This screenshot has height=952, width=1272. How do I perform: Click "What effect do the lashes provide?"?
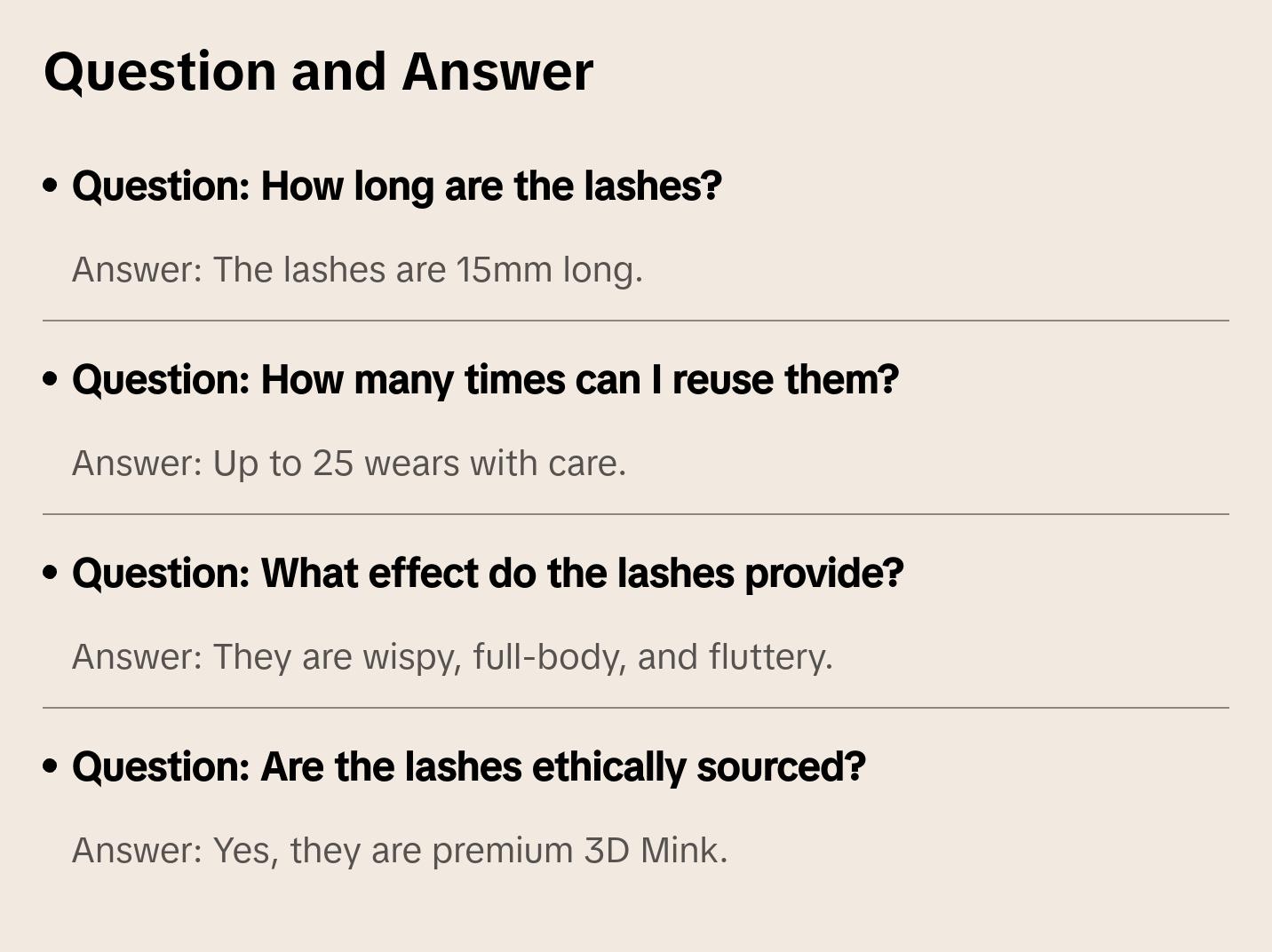(488, 574)
